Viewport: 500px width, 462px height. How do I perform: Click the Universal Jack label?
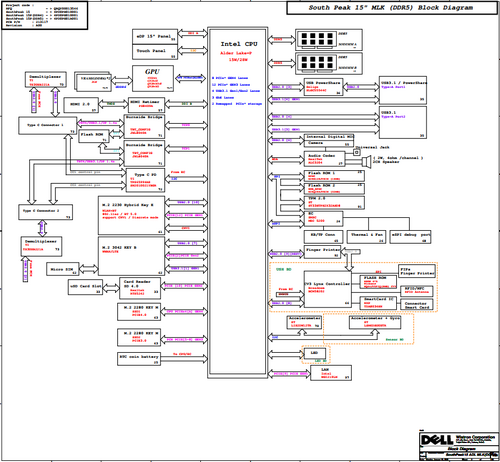tap(372, 147)
